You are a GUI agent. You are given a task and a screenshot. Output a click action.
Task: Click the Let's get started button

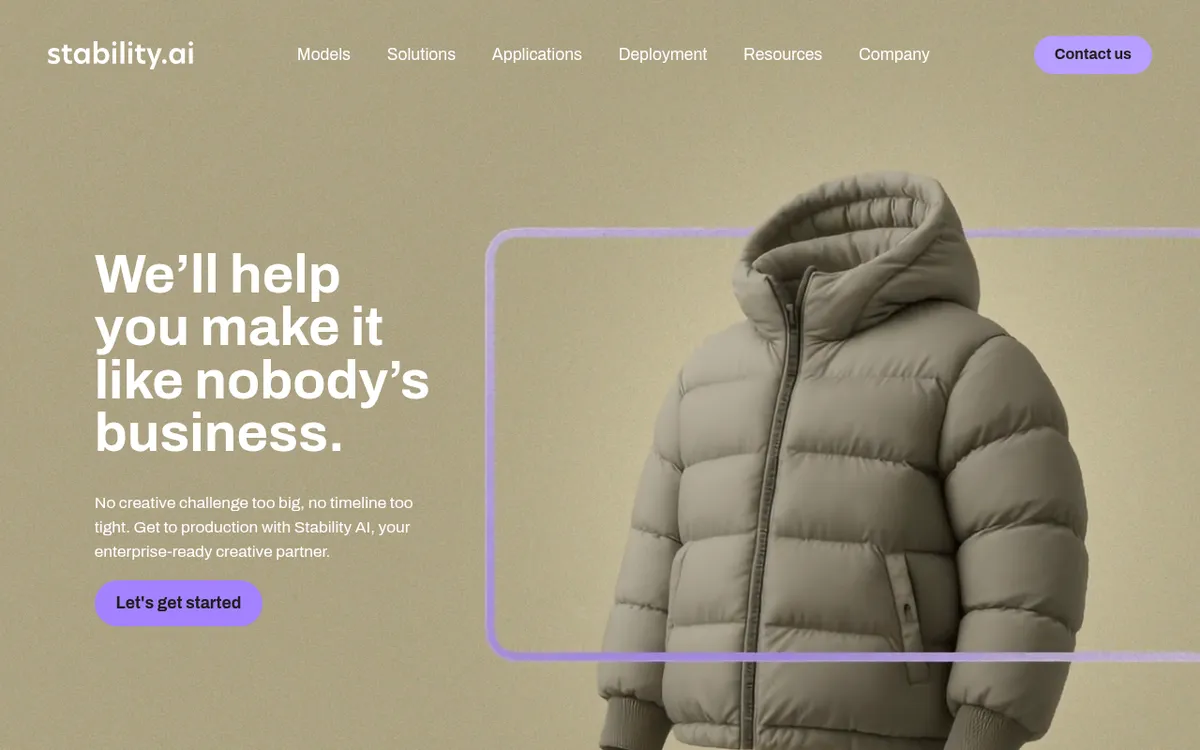[178, 603]
